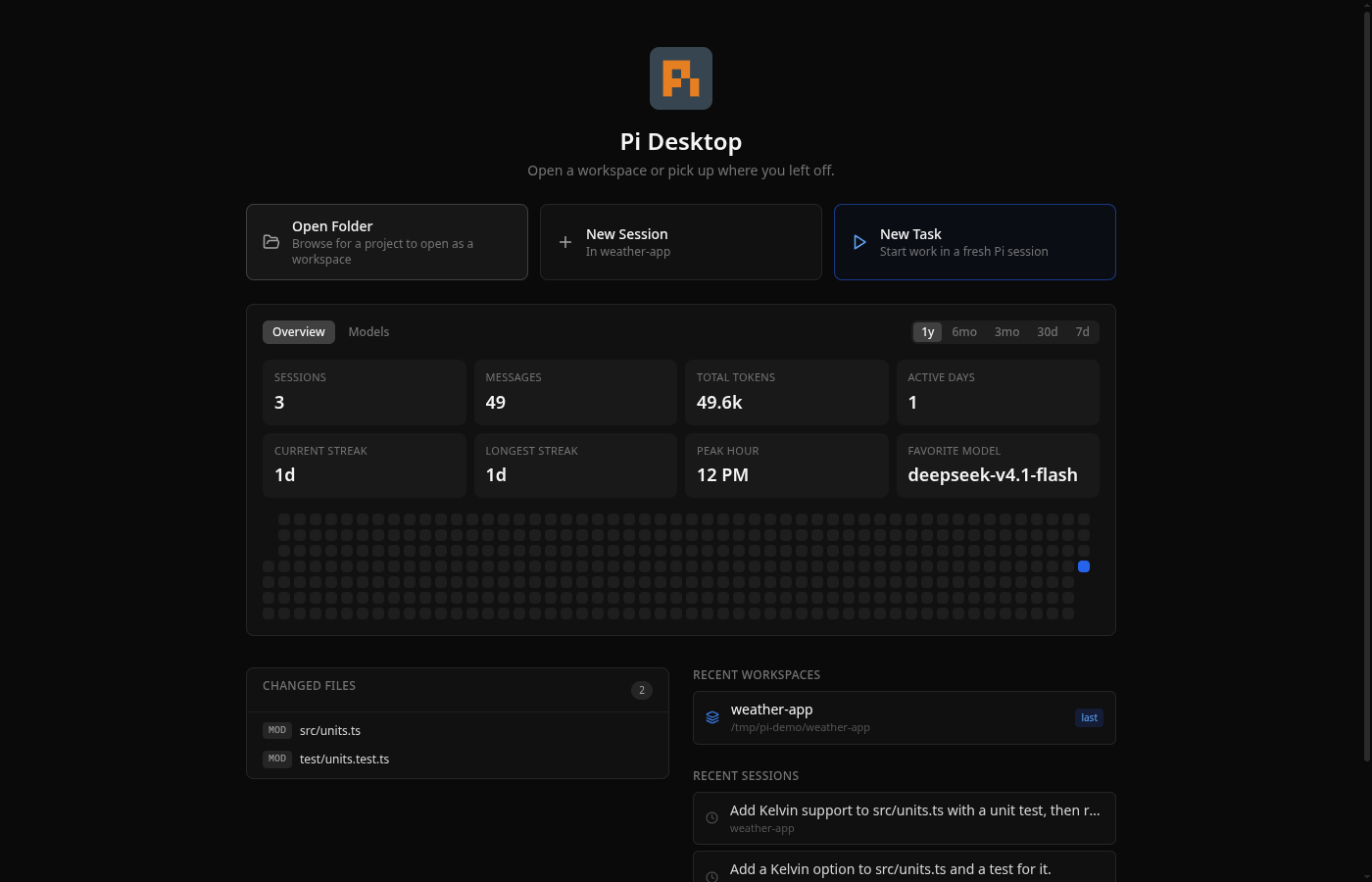Viewport: 1372px width, 882px height.
Task: Click the Peak Hour value 12 PM
Action: 722,475
